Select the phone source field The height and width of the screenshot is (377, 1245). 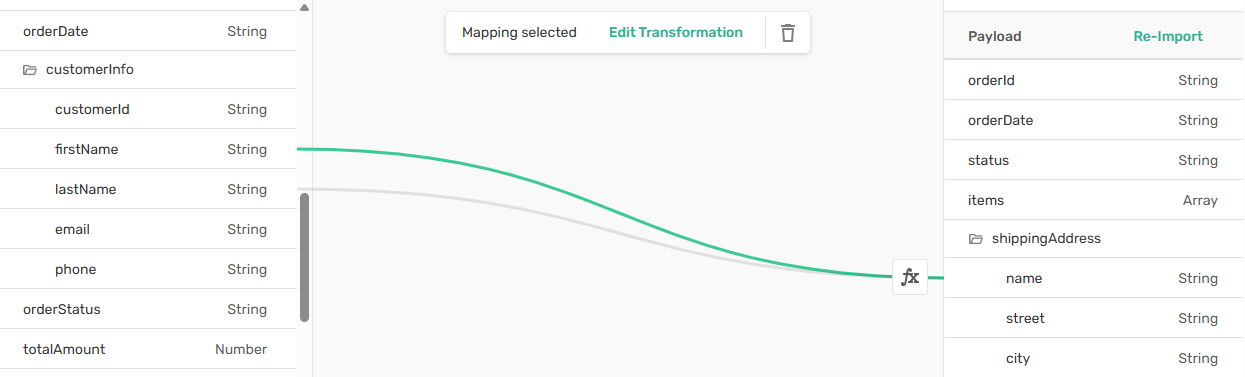click(149, 269)
